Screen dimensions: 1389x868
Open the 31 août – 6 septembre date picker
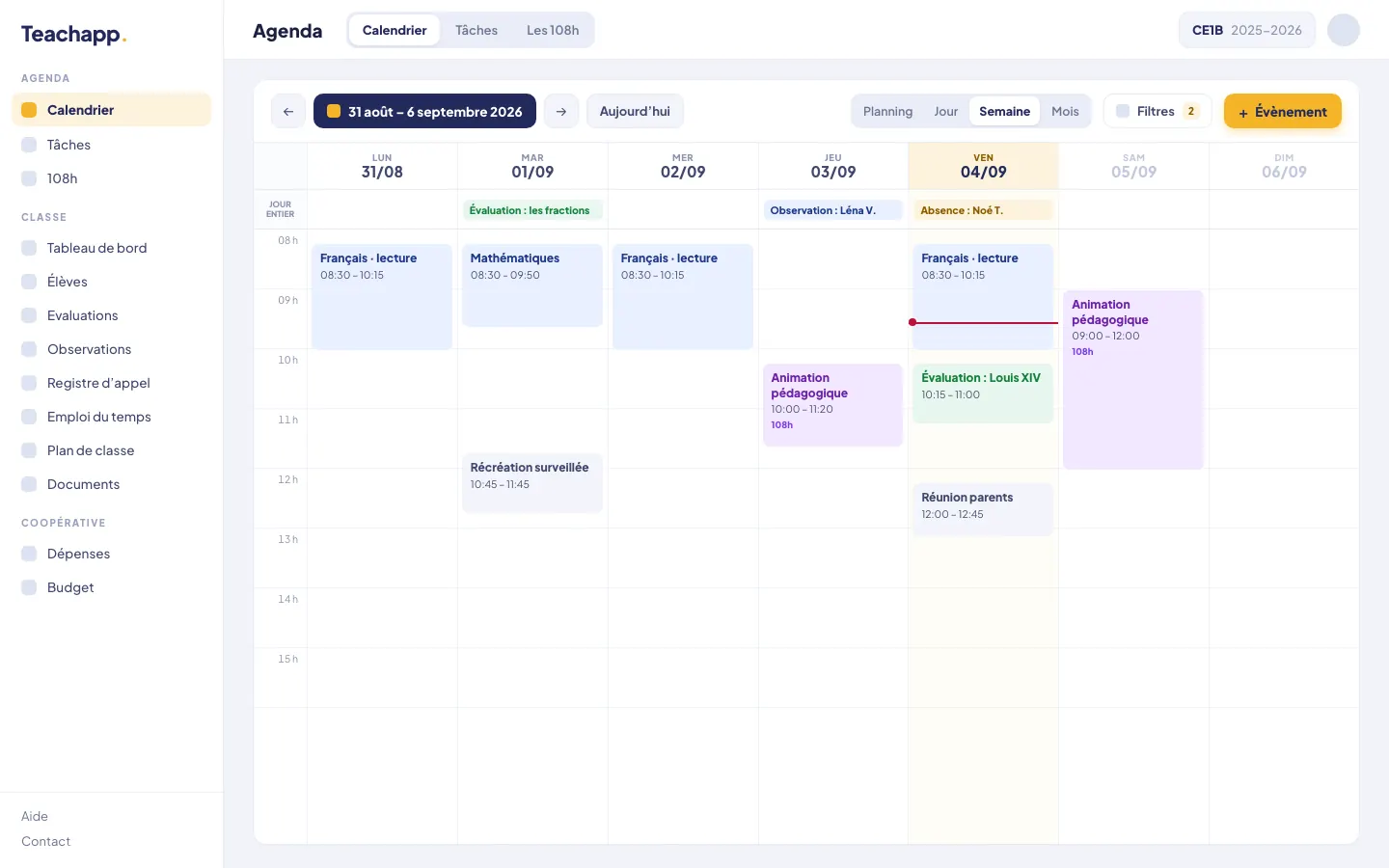point(424,111)
